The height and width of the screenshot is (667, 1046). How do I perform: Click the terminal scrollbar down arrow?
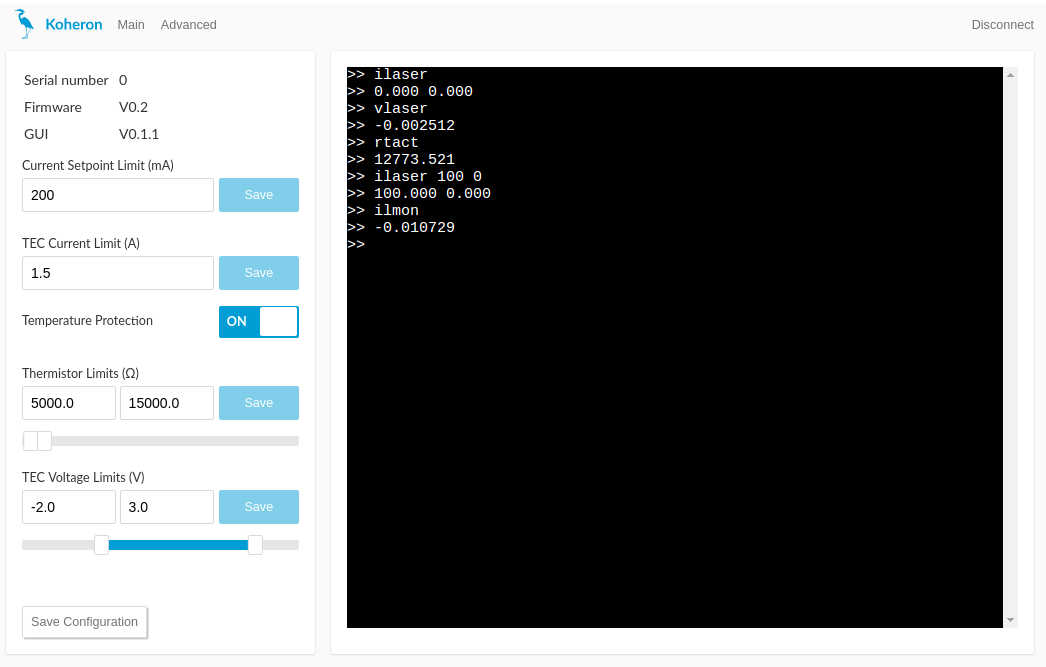point(1010,620)
